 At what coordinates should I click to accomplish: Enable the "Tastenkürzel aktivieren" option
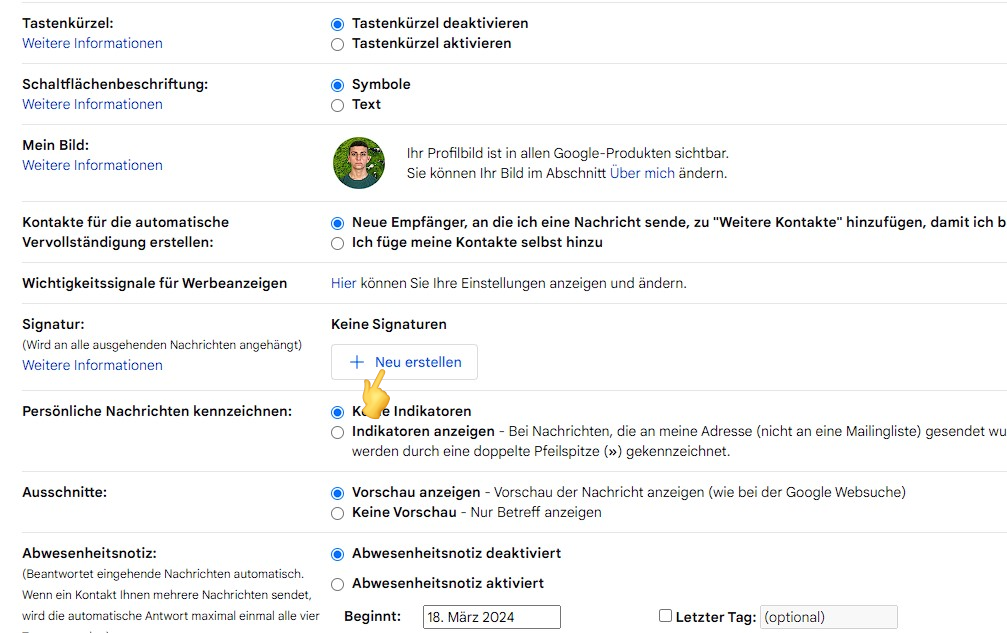click(337, 43)
